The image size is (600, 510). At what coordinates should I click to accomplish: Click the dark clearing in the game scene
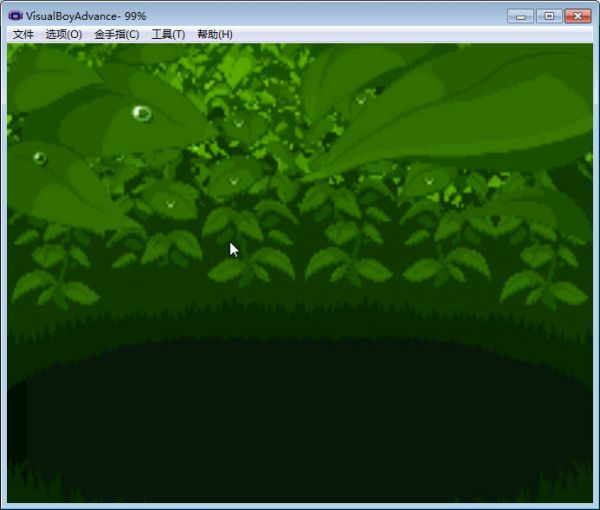[x=300, y=420]
